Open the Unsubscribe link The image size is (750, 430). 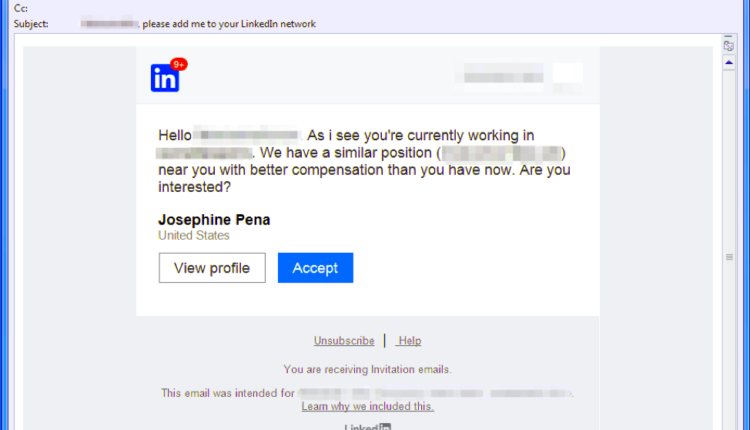344,341
